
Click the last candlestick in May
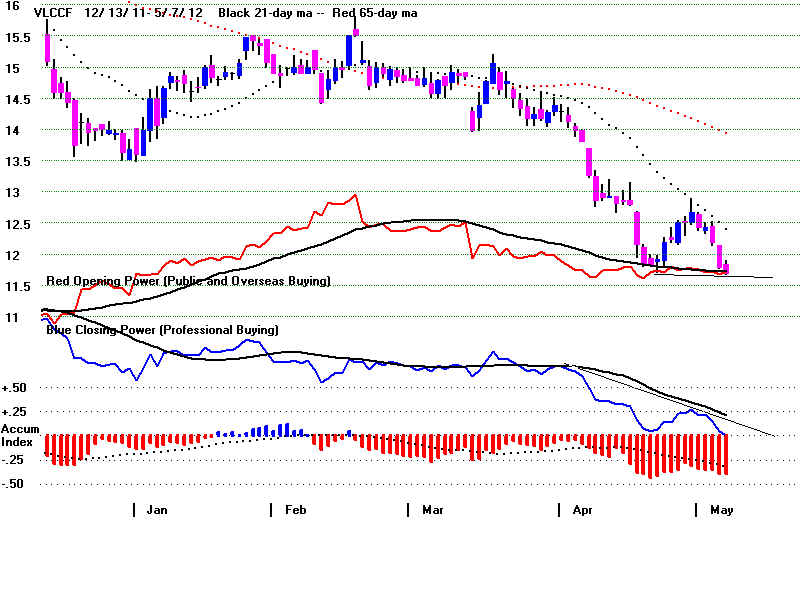[x=726, y=267]
